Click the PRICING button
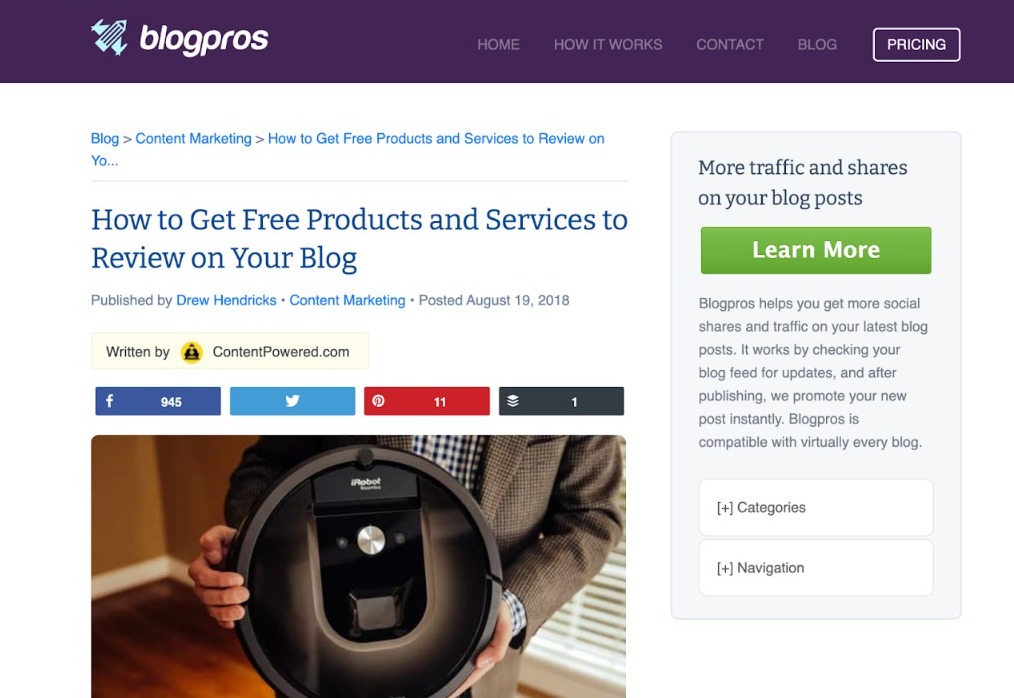The width and height of the screenshot is (1014, 698). [x=916, y=45]
